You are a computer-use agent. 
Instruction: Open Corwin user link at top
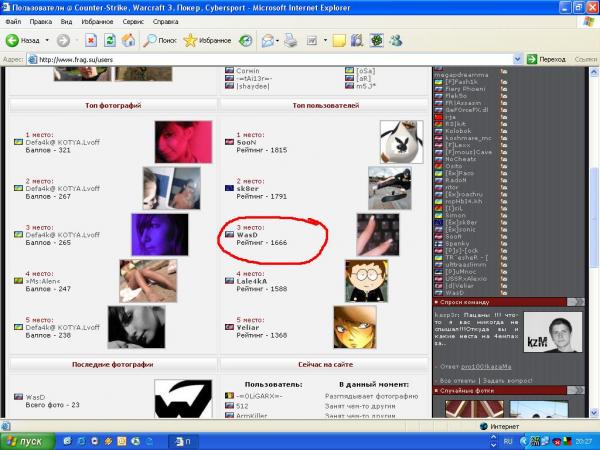click(248, 71)
